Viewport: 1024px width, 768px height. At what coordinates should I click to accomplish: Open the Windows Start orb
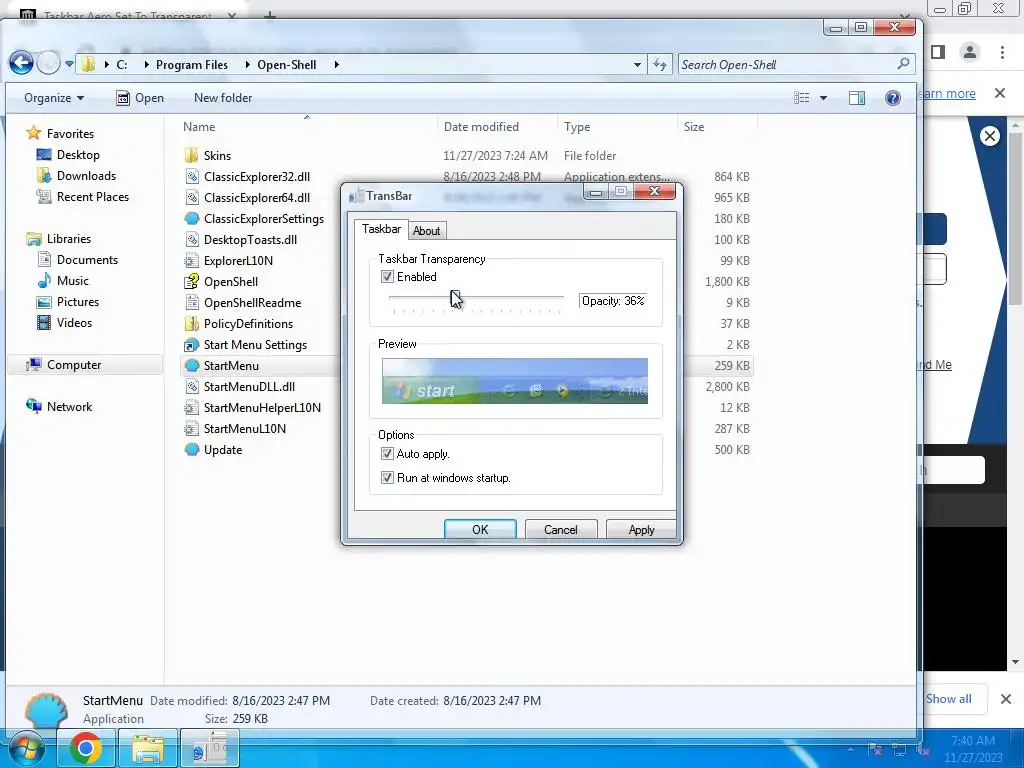(27, 748)
